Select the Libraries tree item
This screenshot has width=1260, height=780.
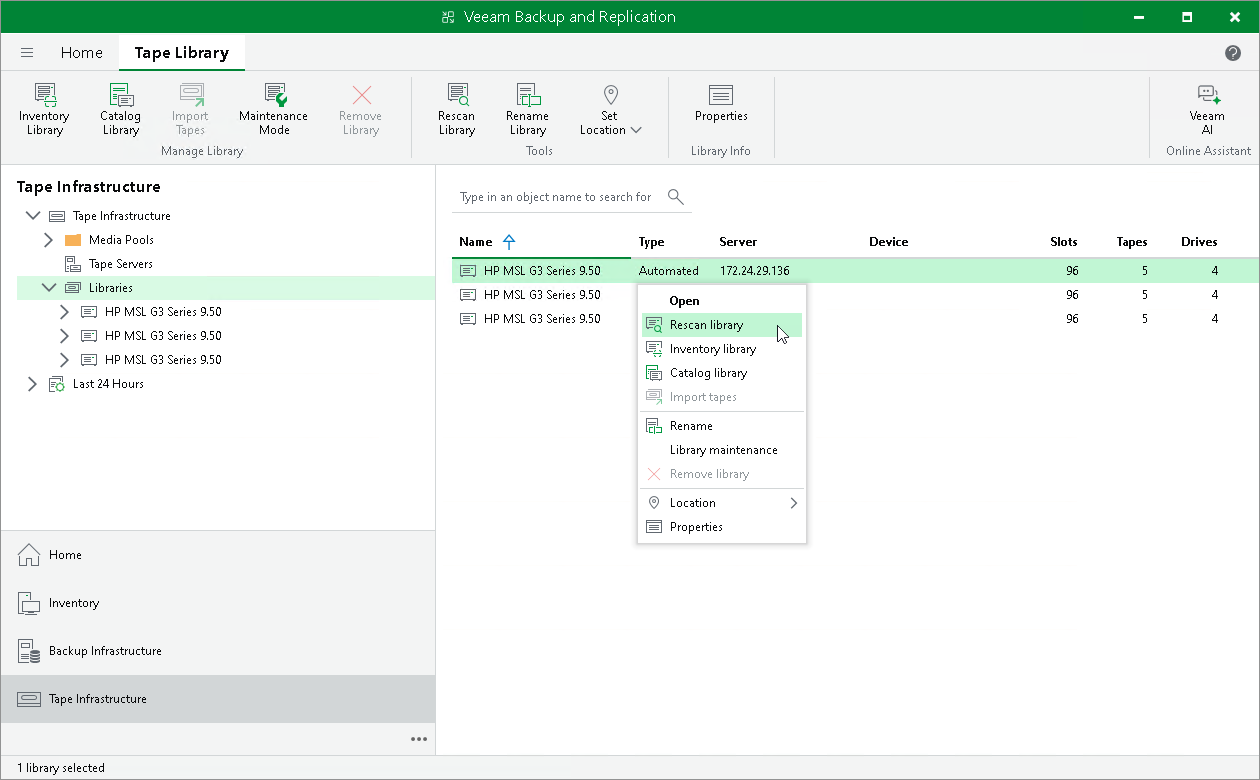[110, 288]
